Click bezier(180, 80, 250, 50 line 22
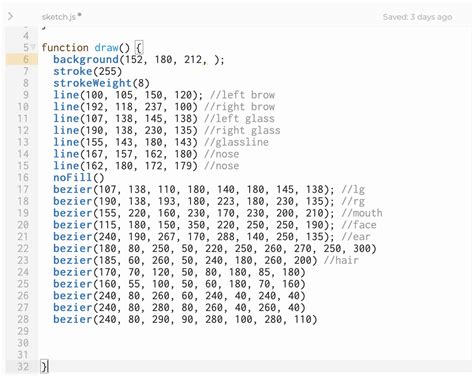 pyautogui.click(x=215, y=249)
